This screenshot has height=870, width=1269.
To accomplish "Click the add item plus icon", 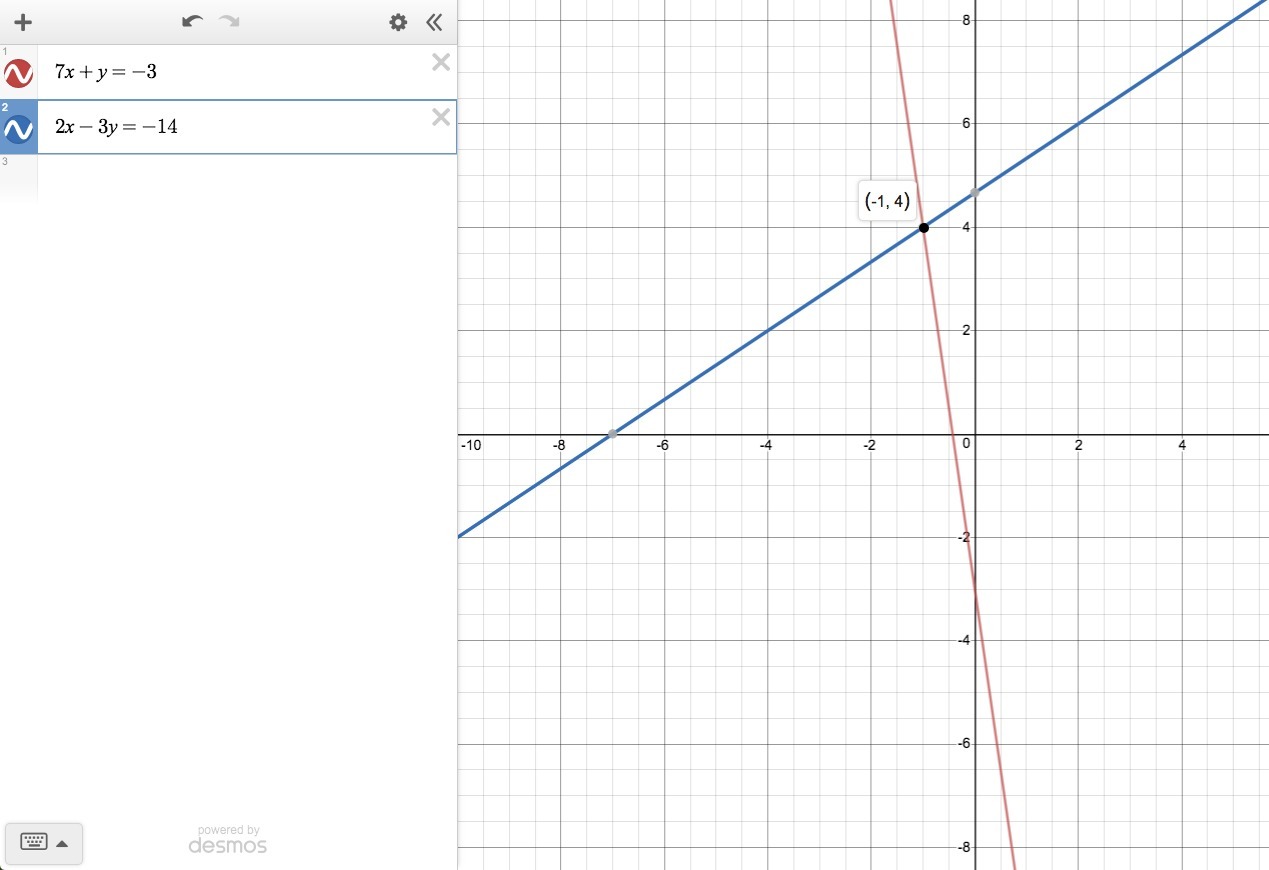I will click(x=23, y=22).
